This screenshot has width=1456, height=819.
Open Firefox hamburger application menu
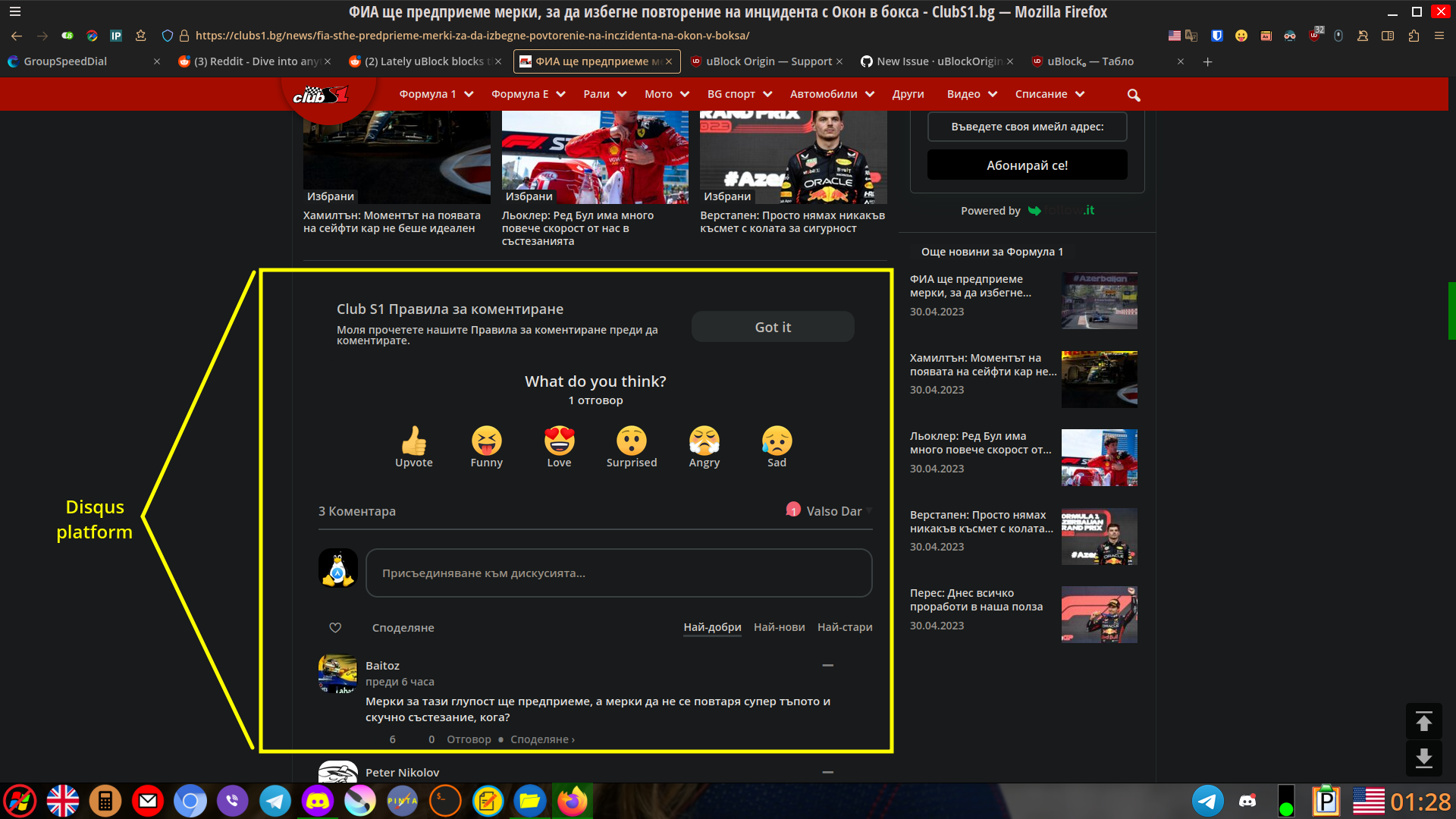[1439, 36]
